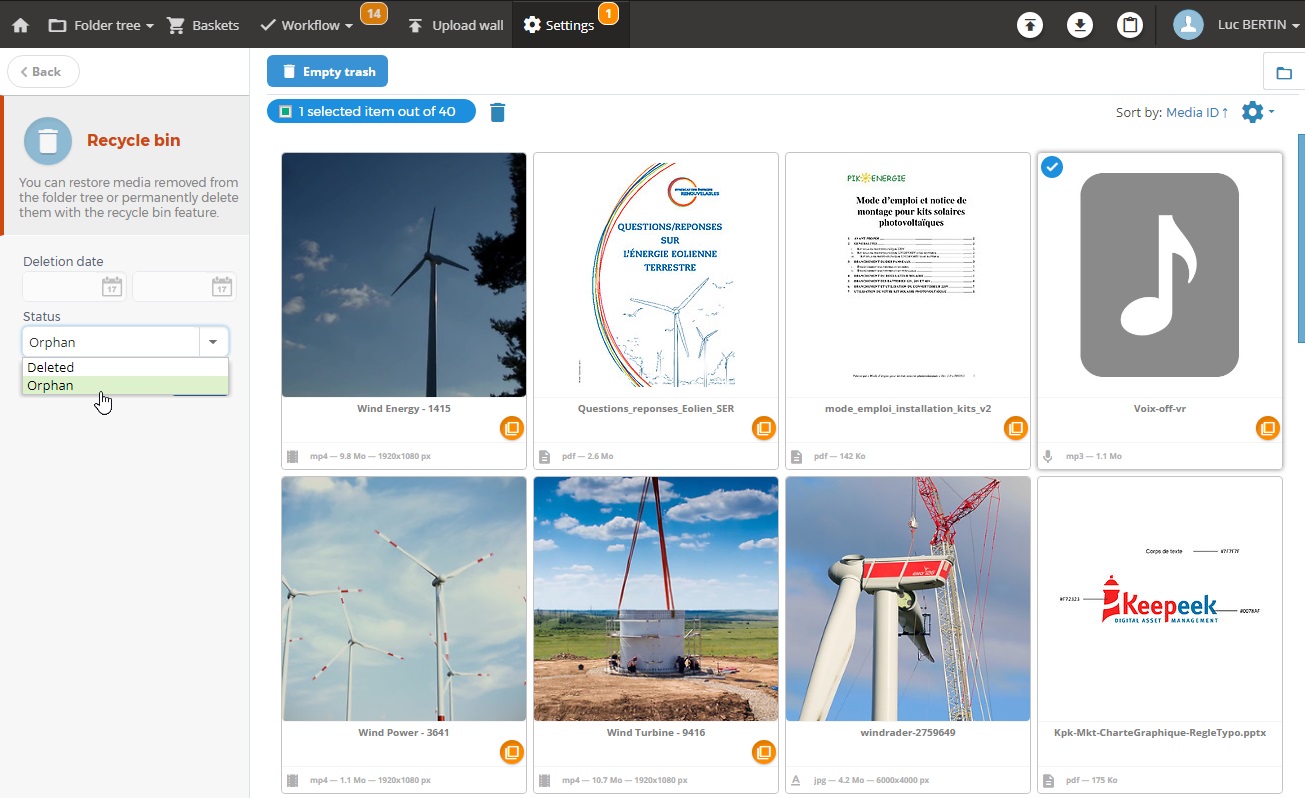
Task: Open the second Deletion date calendar picker
Action: 222,287
